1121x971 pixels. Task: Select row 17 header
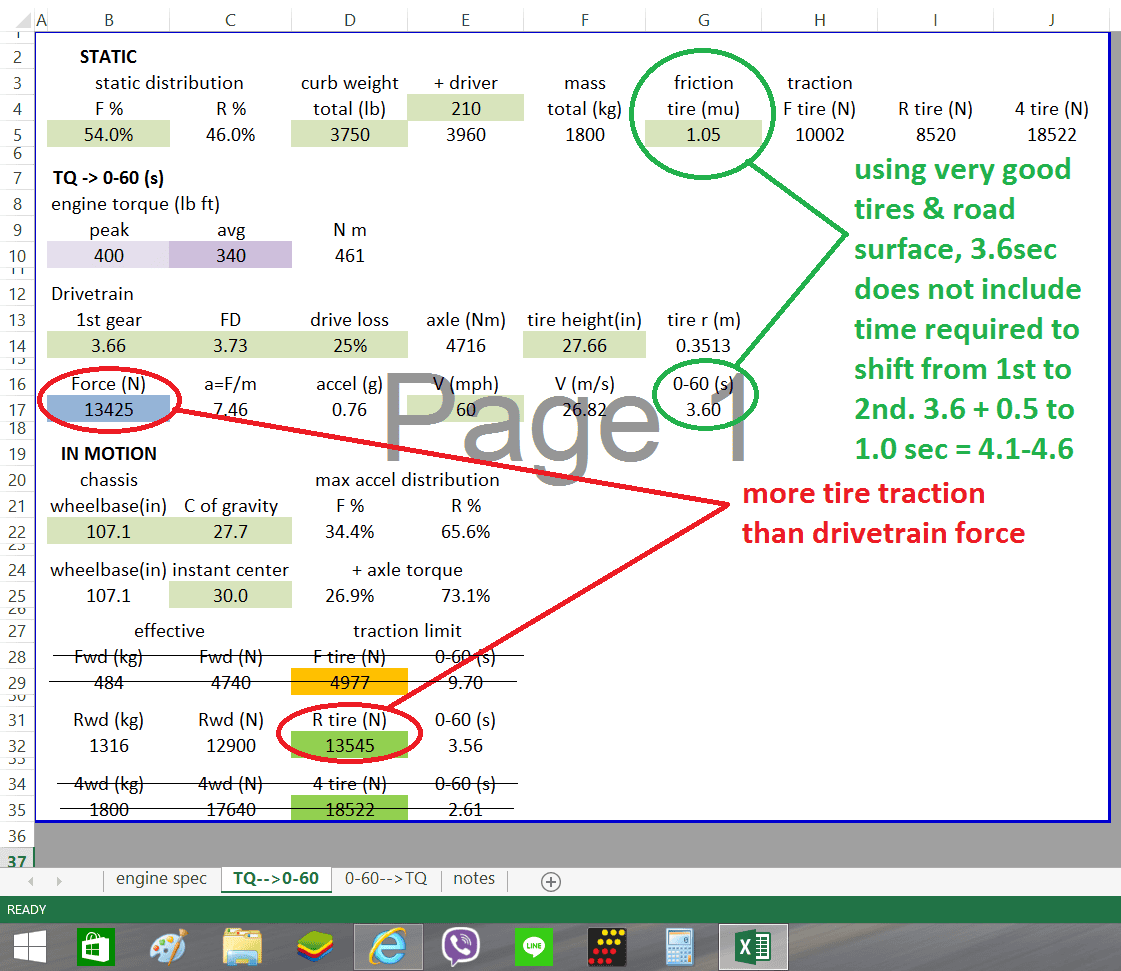(17, 410)
